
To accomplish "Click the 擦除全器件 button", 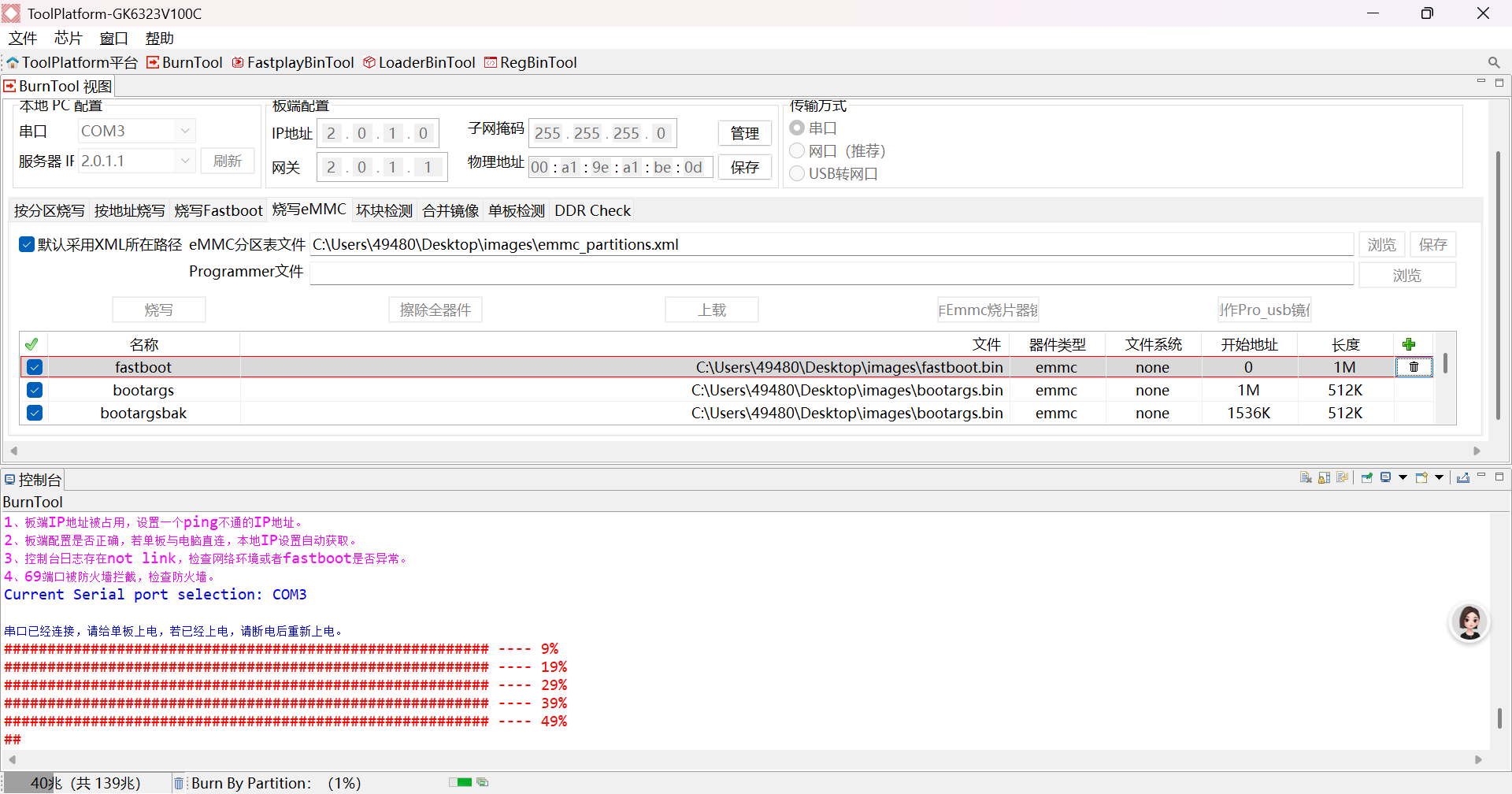I will pyautogui.click(x=435, y=309).
